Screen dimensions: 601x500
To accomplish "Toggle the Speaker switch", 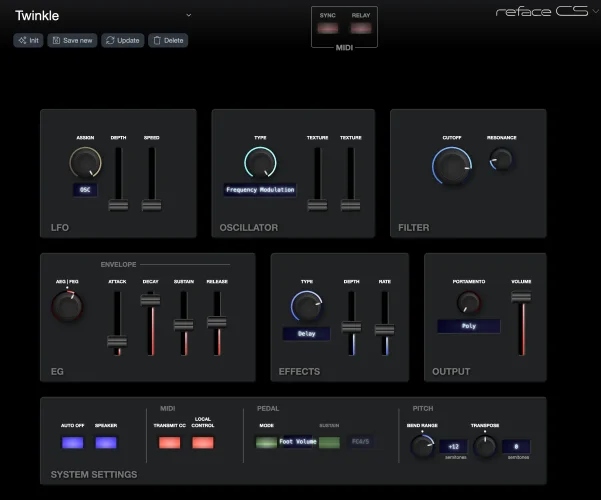I will [x=106, y=443].
